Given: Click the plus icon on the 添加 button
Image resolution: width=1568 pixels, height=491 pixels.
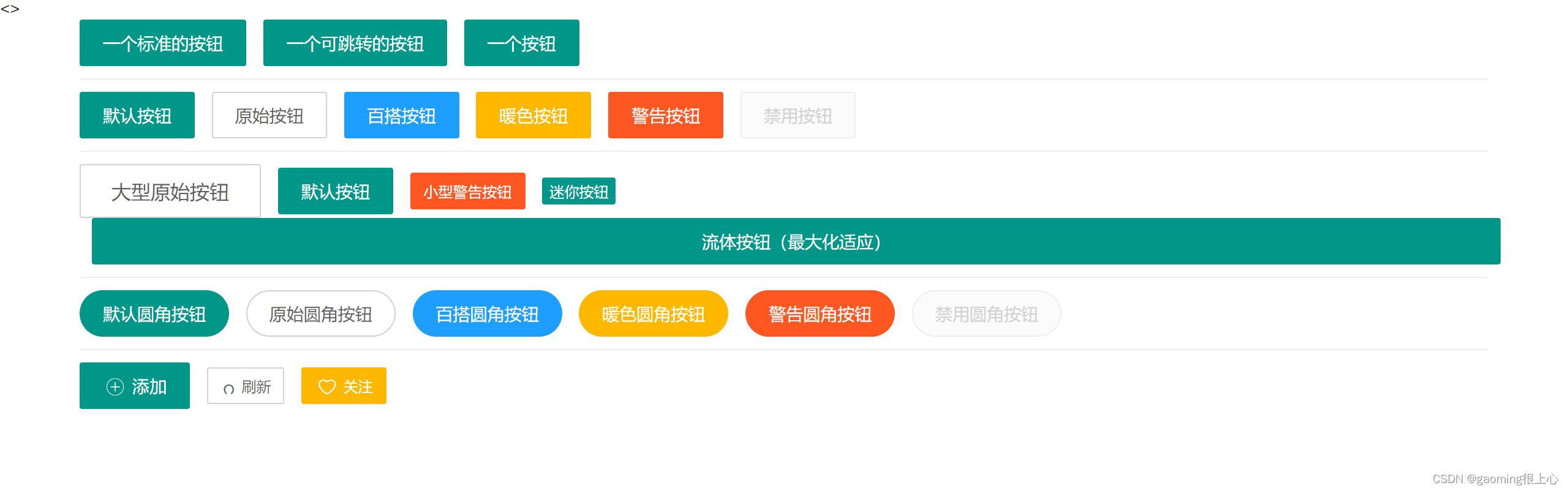Looking at the screenshot, I should [115, 386].
